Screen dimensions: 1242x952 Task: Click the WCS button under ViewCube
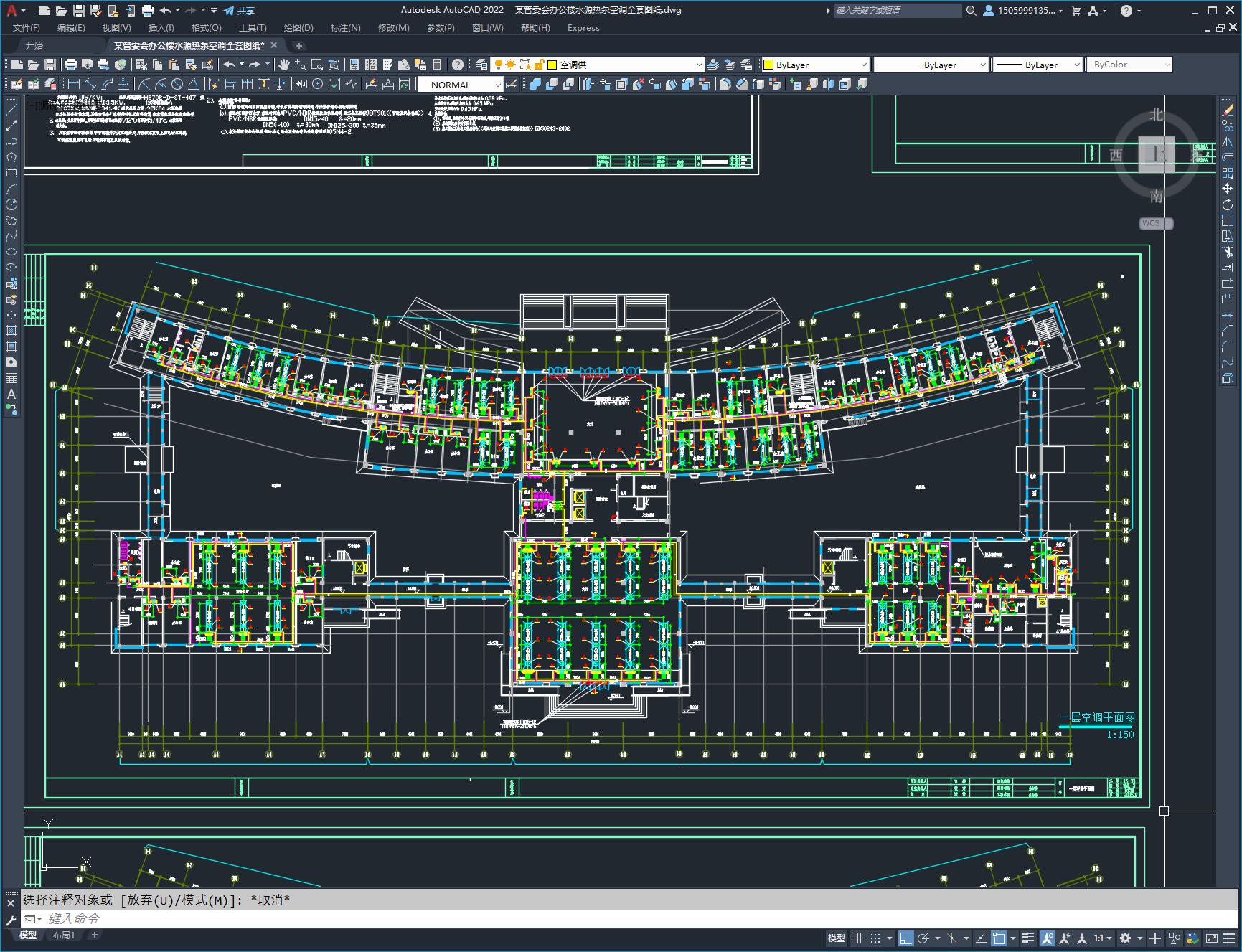click(x=1155, y=223)
